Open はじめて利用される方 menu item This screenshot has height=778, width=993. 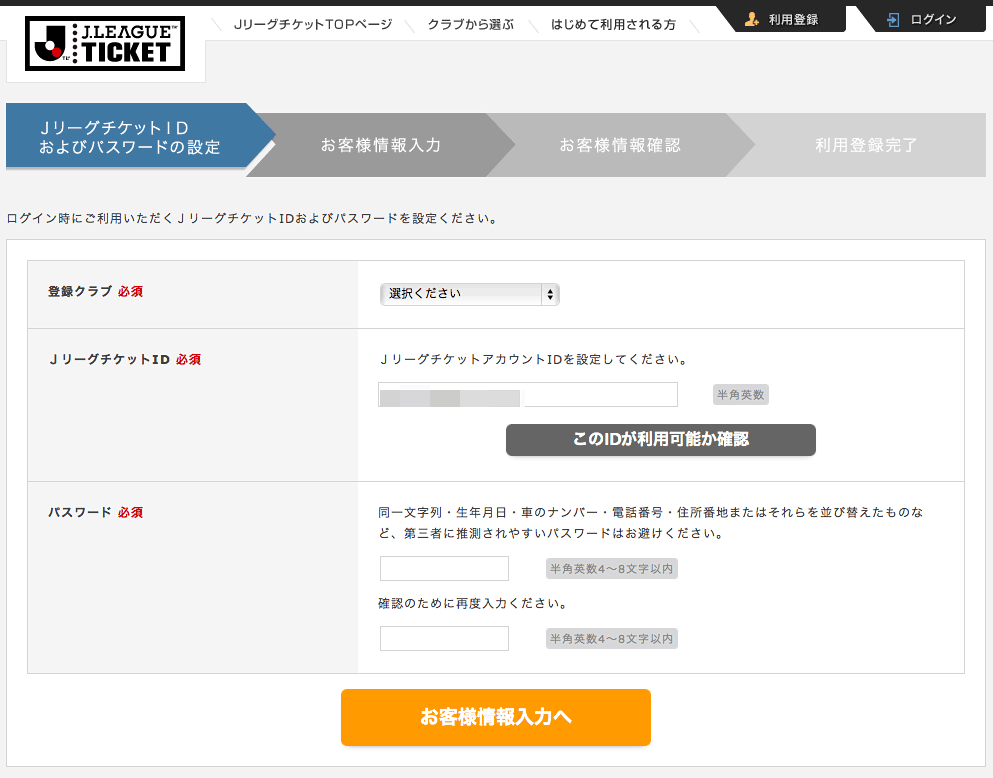(x=613, y=25)
